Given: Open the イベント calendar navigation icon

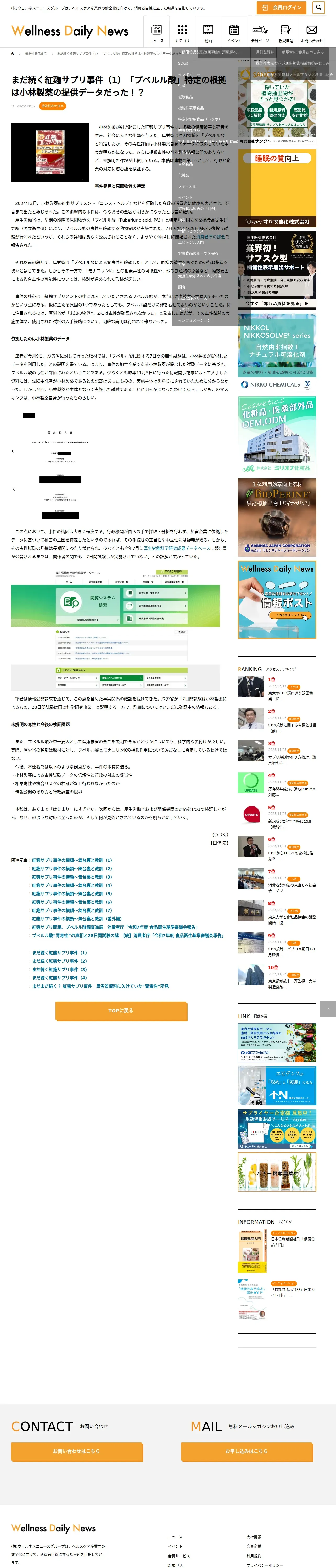Looking at the screenshot, I should (x=234, y=33).
